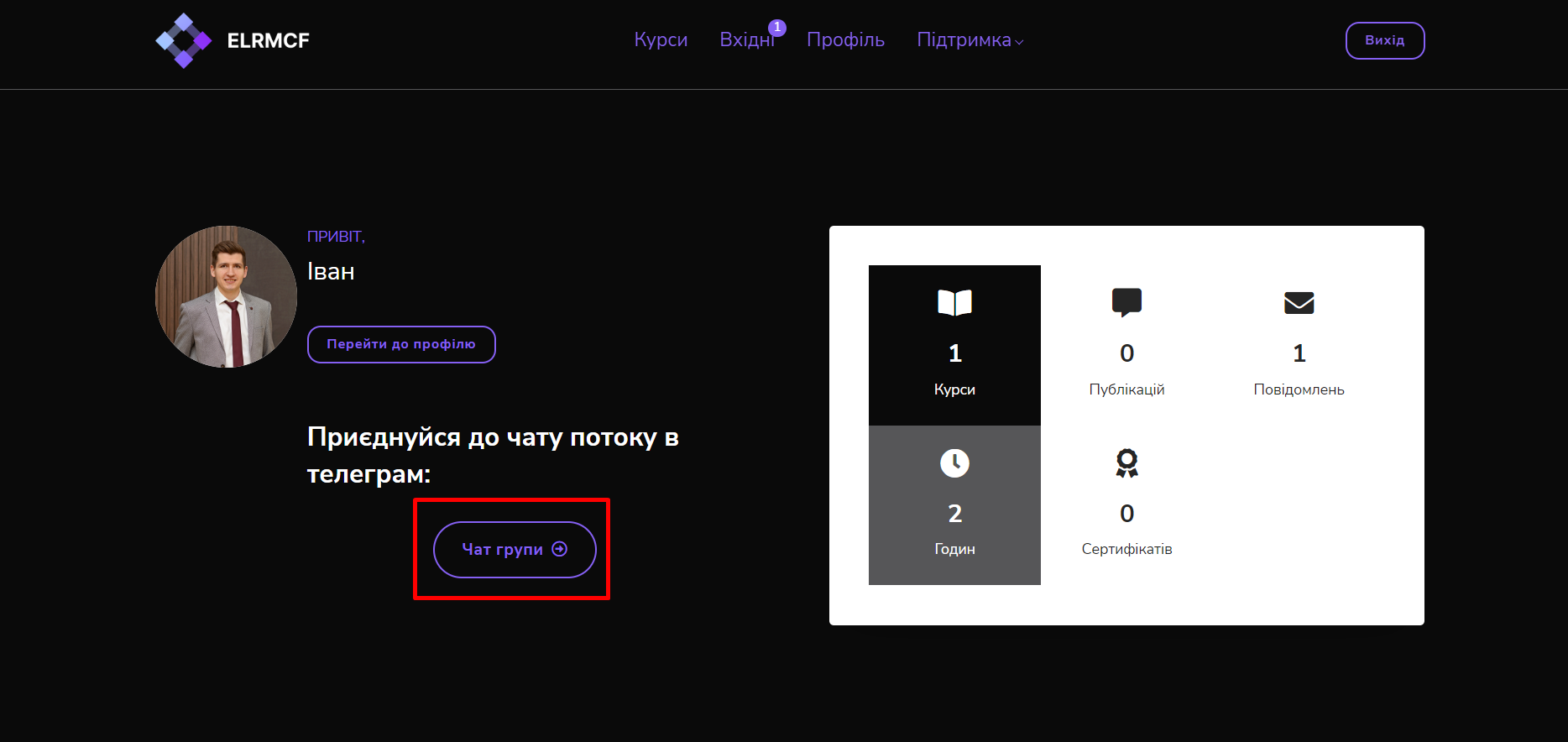The width and height of the screenshot is (1568, 742).
Task: Click the user name Іван
Action: (x=331, y=272)
